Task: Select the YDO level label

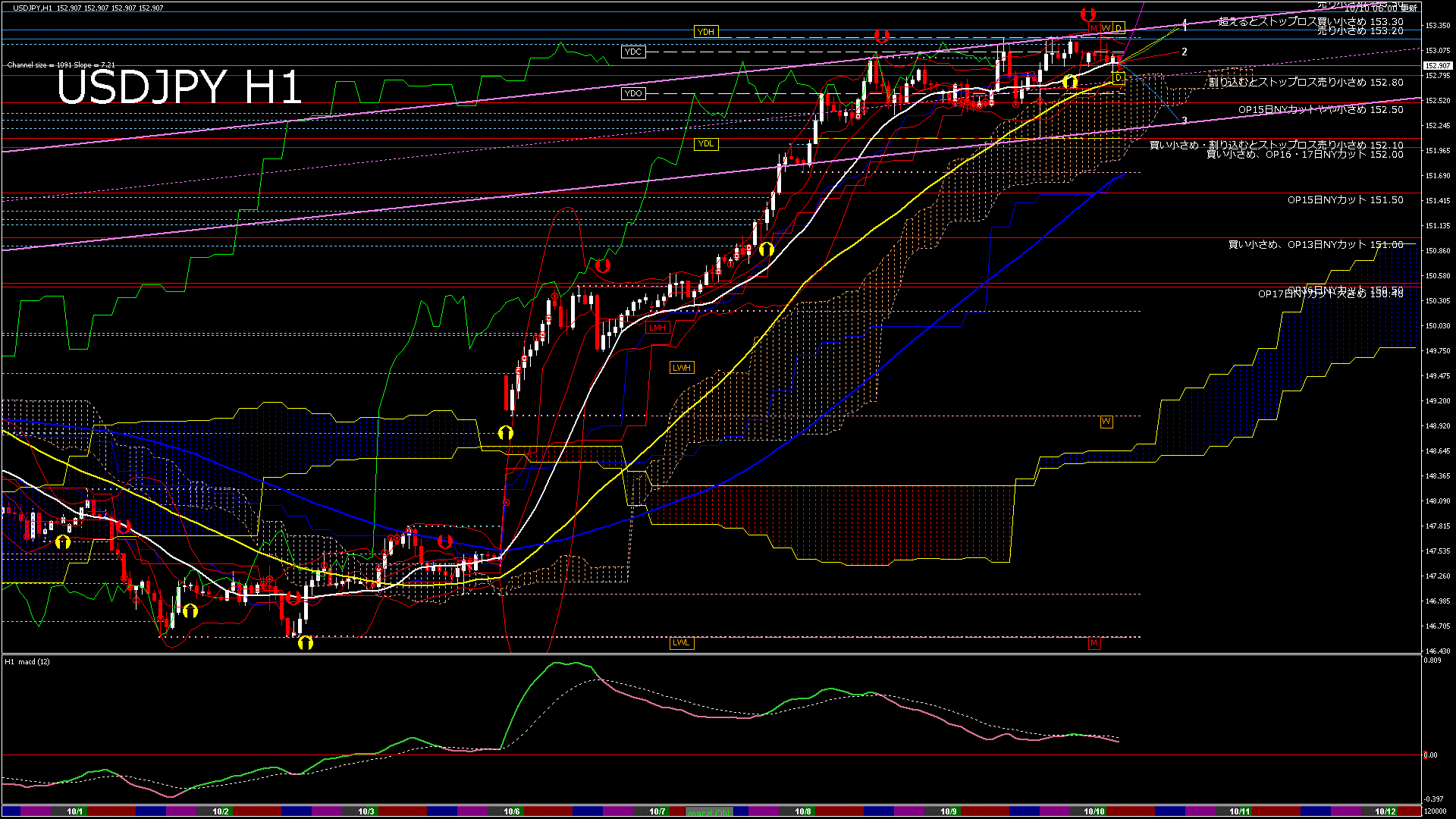Action: [632, 93]
